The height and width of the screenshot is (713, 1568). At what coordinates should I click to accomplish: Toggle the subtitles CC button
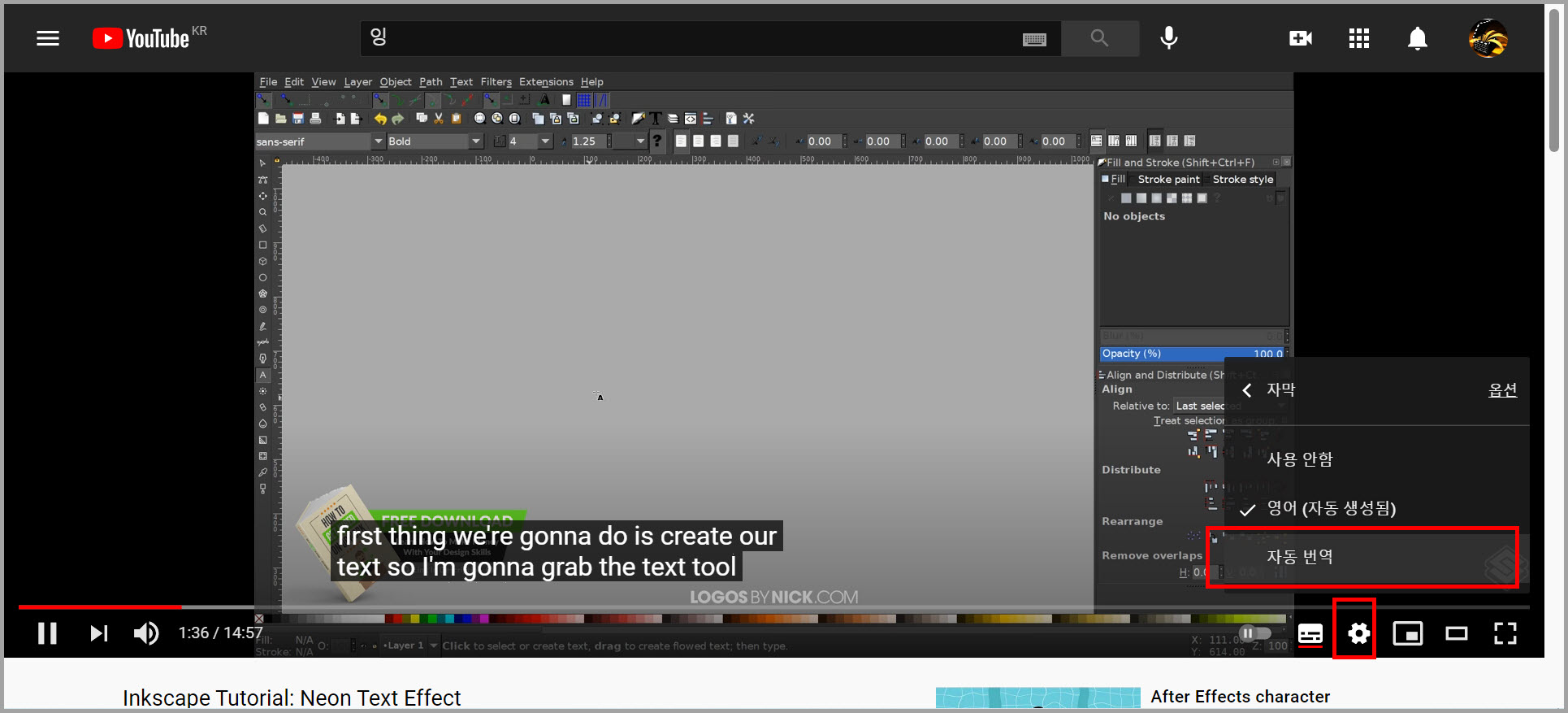1310,633
